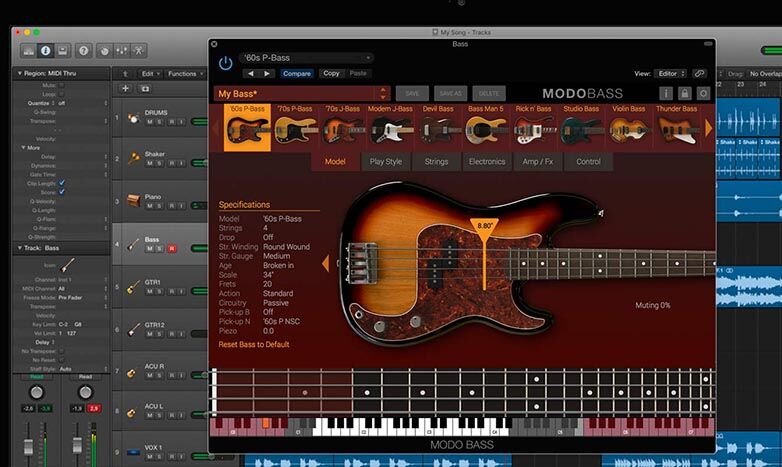Disable record on the Bass track
Screen dimensions: 782x467
pos(172,248)
